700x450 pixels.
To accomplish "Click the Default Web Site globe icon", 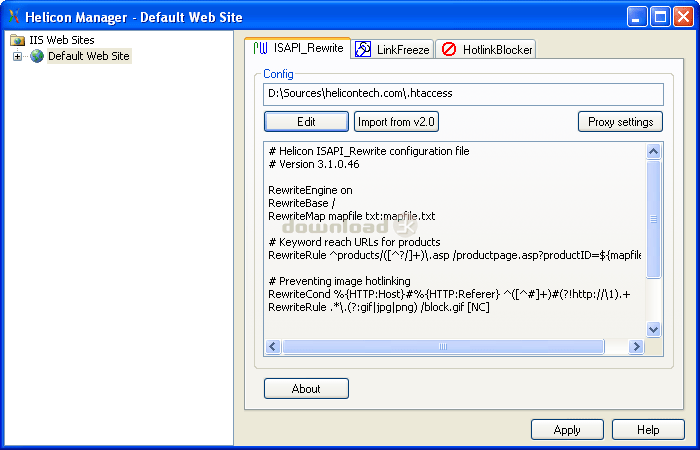I will pyautogui.click(x=37, y=56).
